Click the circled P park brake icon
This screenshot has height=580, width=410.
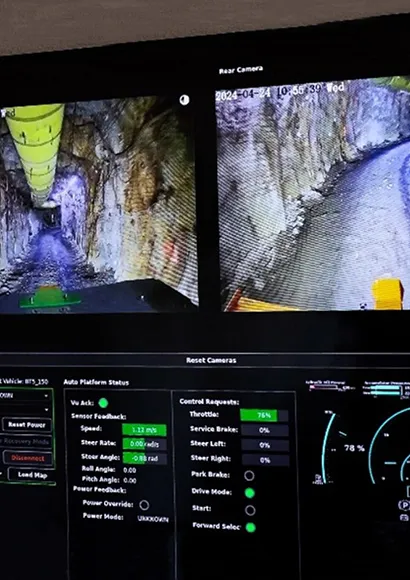[404, 505]
